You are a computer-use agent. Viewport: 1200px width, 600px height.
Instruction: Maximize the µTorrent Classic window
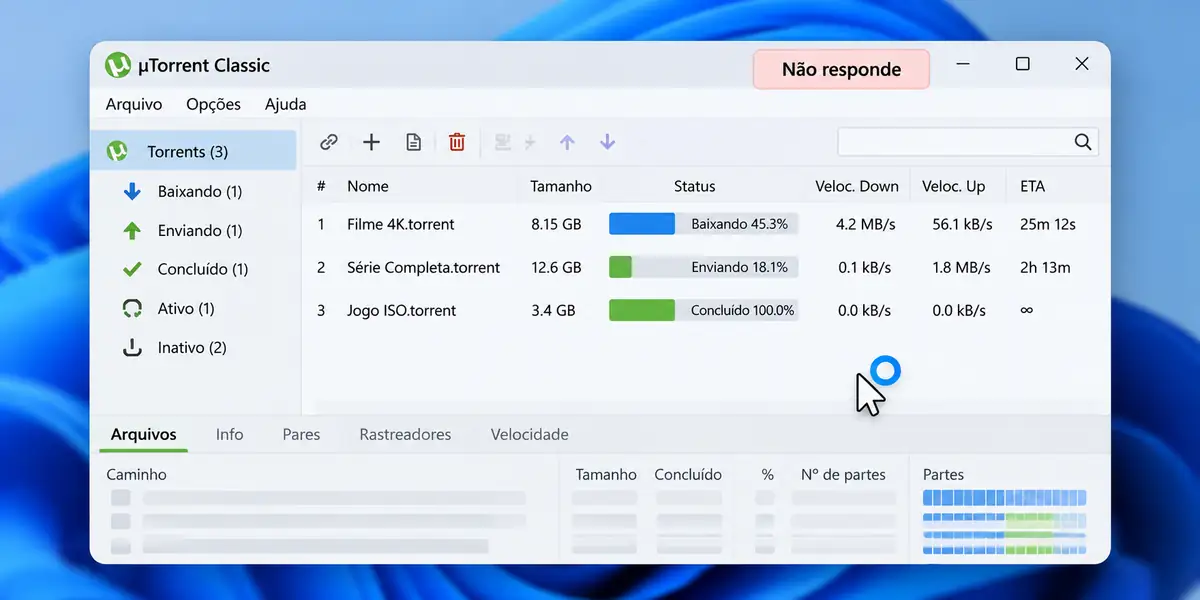pyautogui.click(x=1022, y=64)
